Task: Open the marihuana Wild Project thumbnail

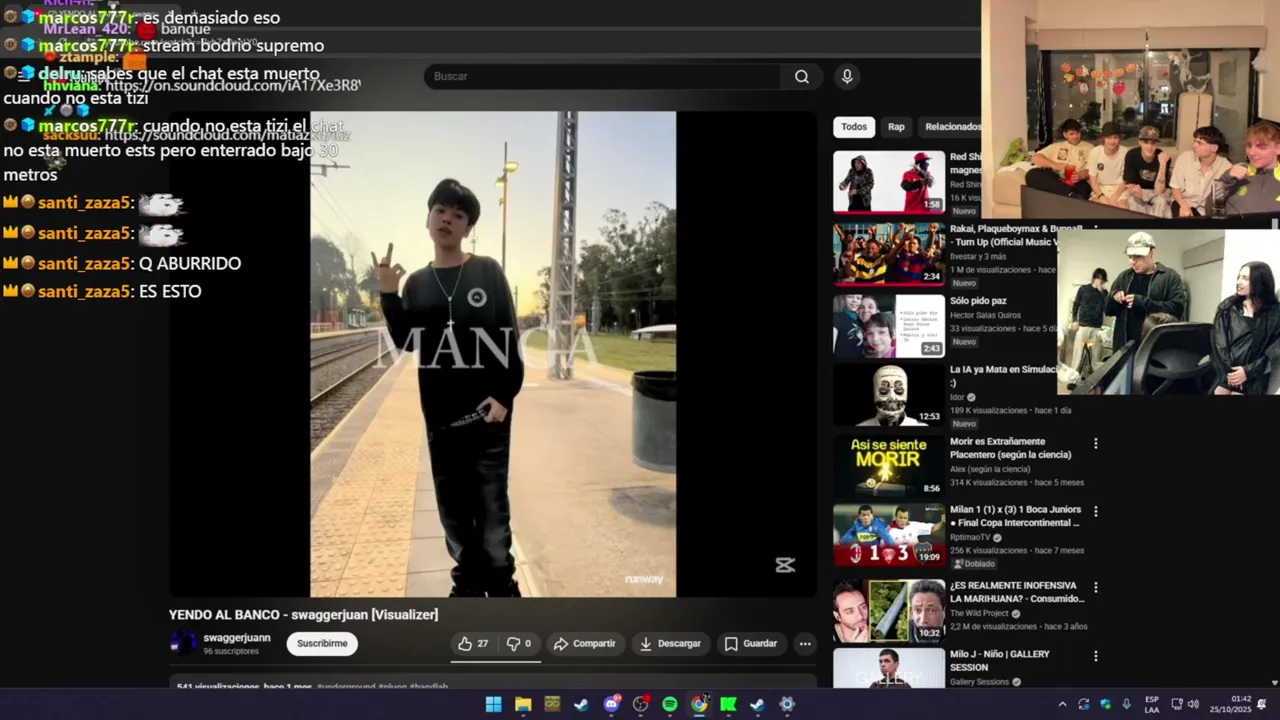Action: (x=889, y=610)
